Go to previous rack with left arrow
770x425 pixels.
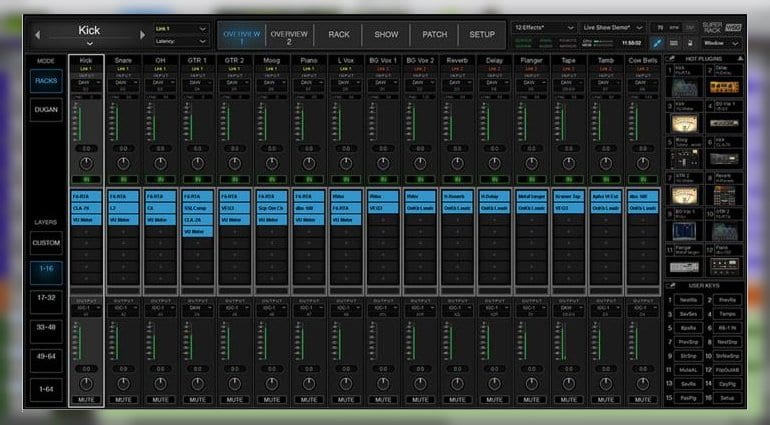point(37,35)
